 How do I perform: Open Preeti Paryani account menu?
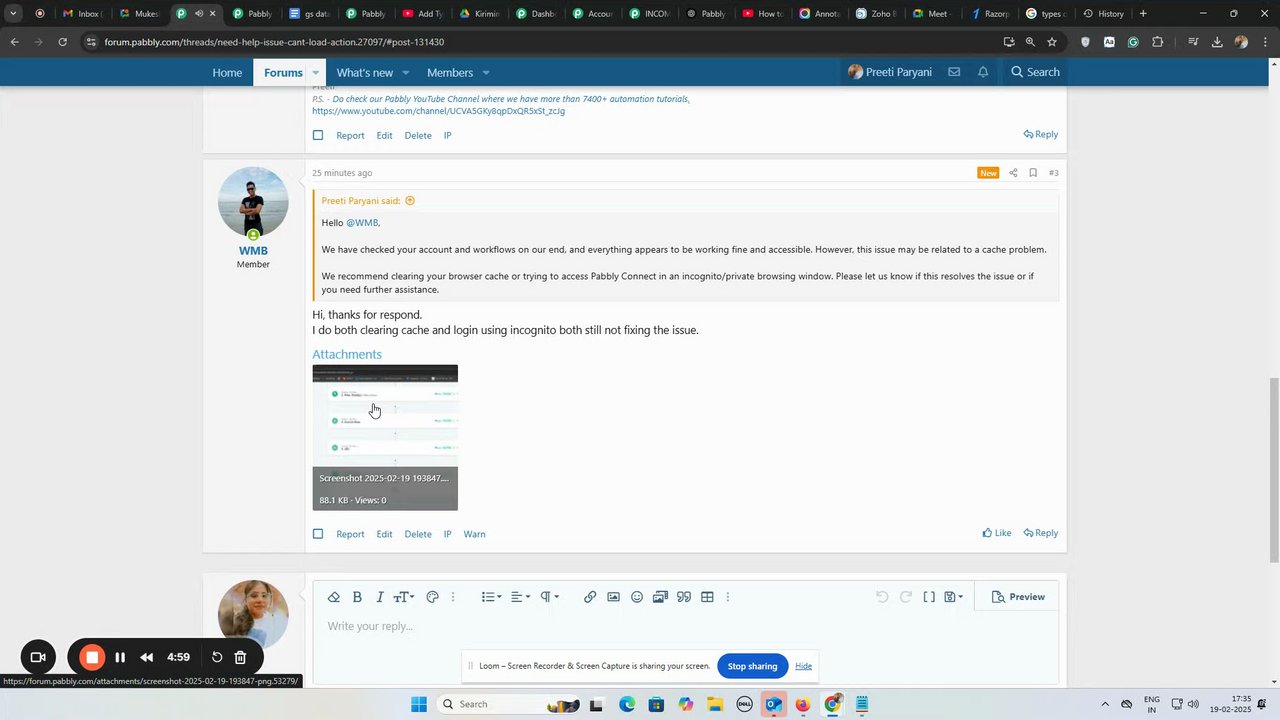tap(890, 72)
